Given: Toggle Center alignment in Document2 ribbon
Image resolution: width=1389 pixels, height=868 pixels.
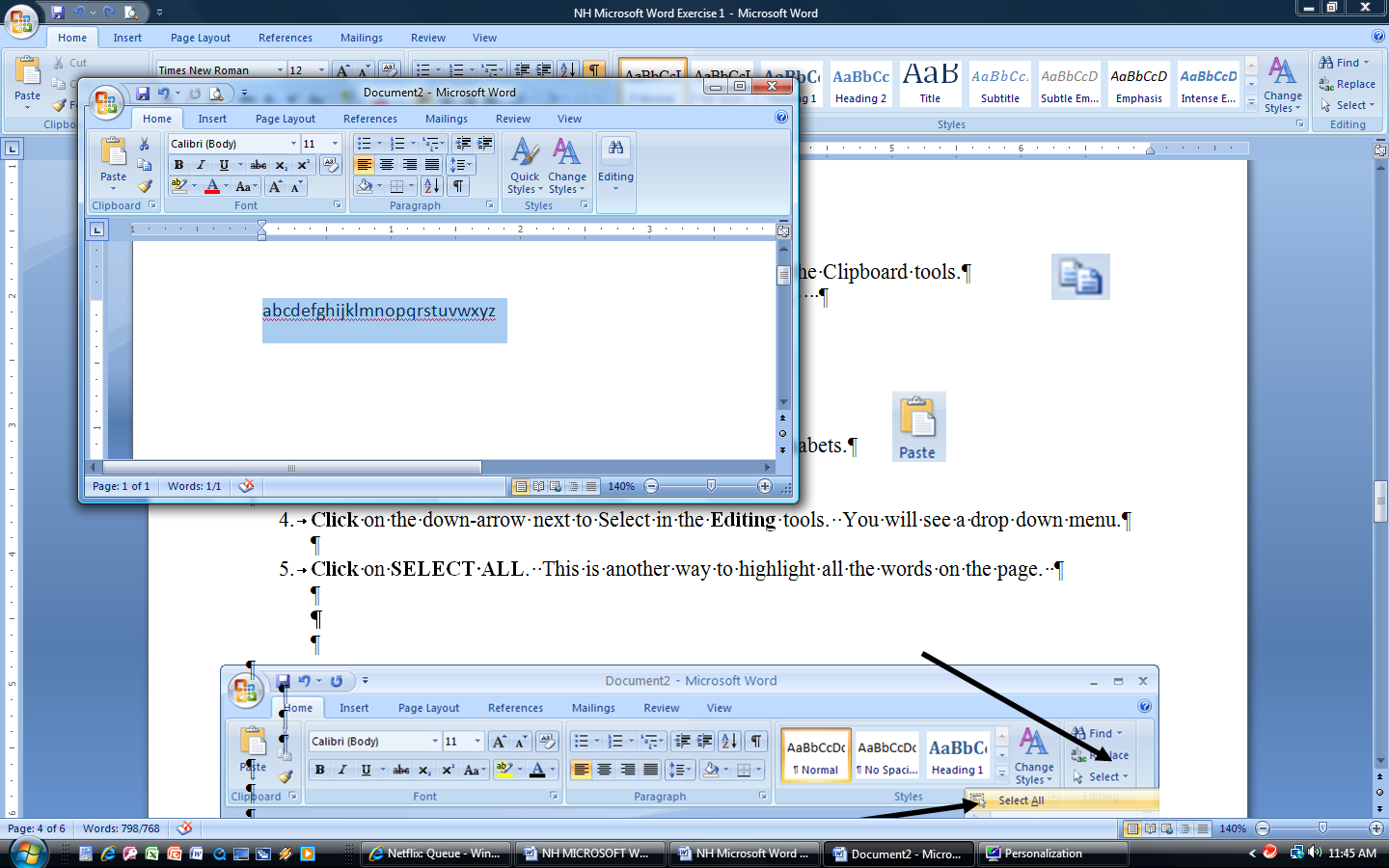Looking at the screenshot, I should (387, 165).
